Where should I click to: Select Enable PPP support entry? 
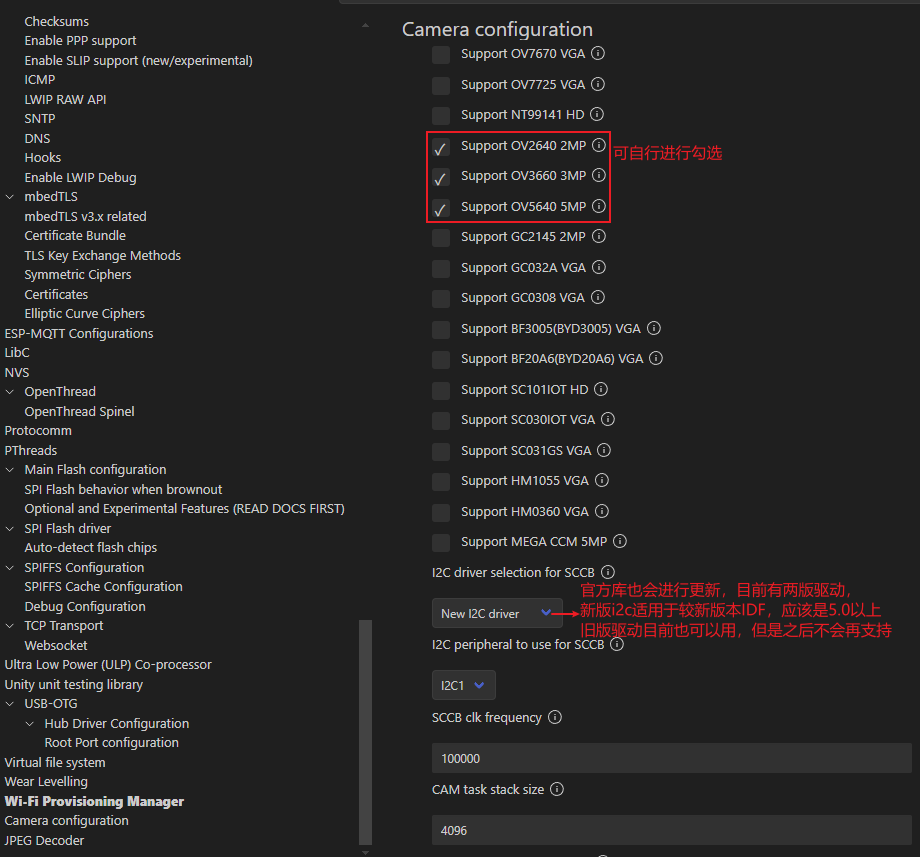pyautogui.click(x=80, y=40)
